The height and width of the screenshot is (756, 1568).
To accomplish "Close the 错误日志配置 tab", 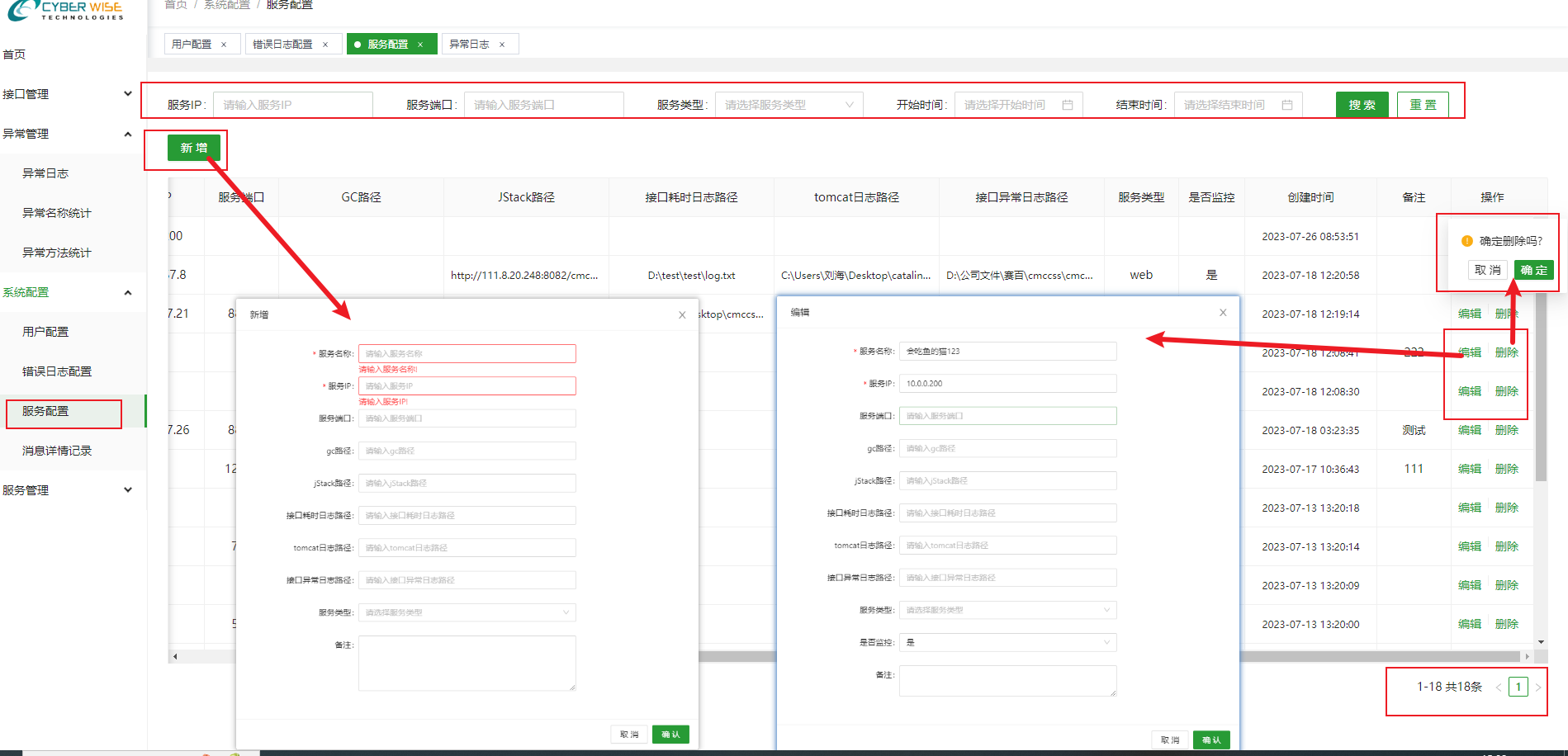I will point(325,45).
